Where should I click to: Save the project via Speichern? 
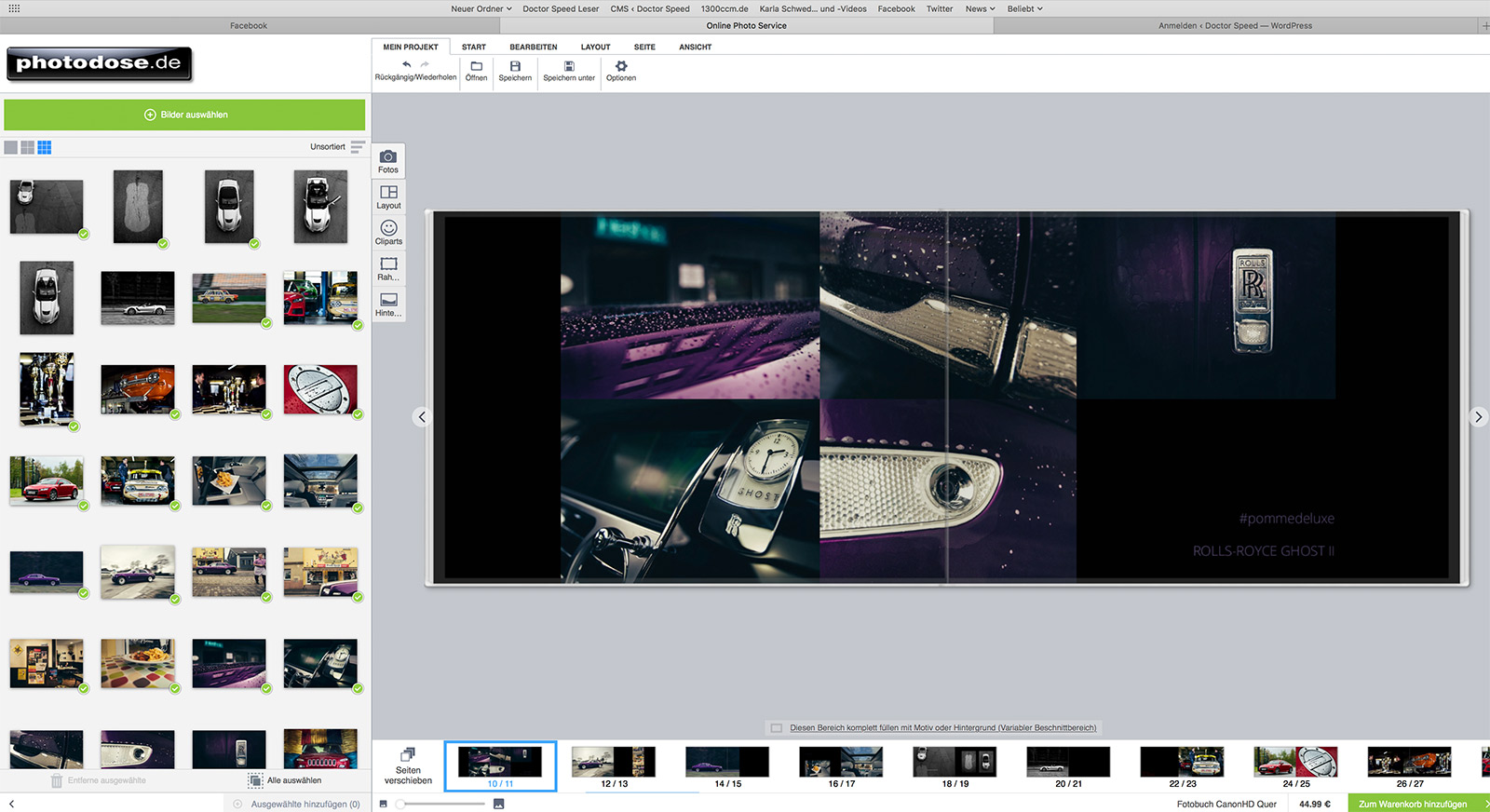point(515,71)
